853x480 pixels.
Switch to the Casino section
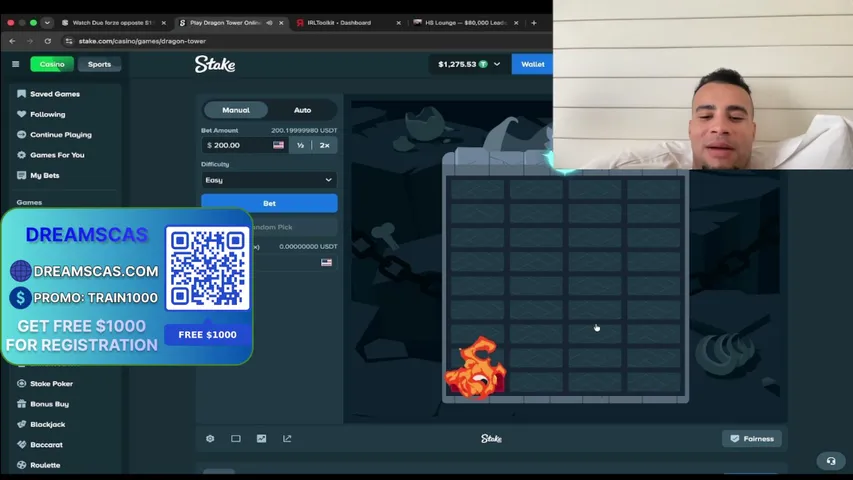click(52, 64)
